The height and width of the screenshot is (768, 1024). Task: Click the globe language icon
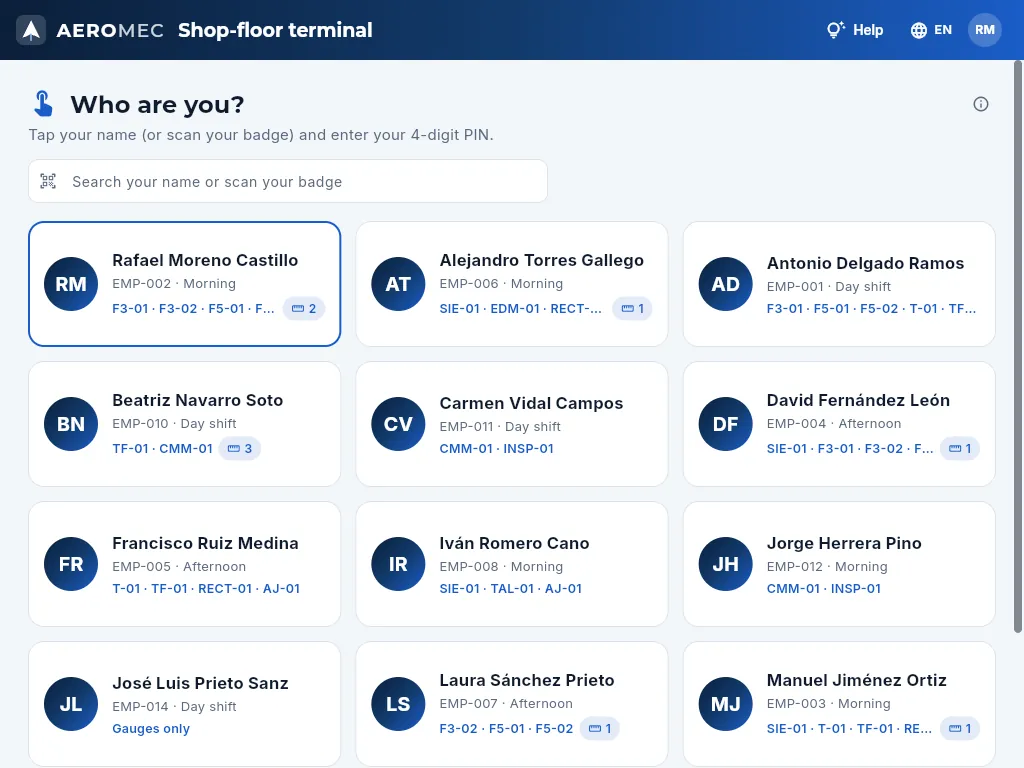click(919, 30)
